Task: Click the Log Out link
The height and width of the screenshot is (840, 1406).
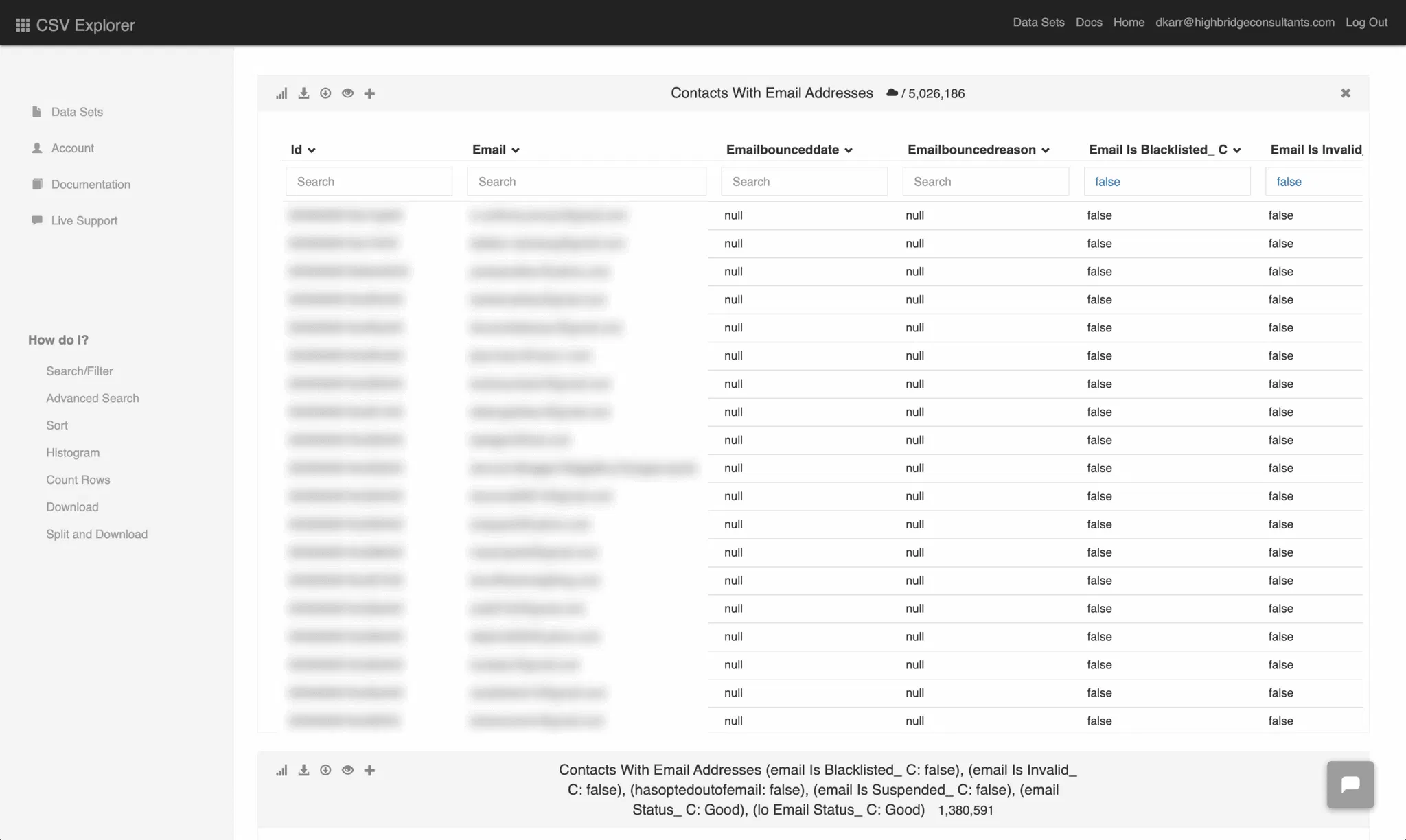Action: pyautogui.click(x=1366, y=22)
